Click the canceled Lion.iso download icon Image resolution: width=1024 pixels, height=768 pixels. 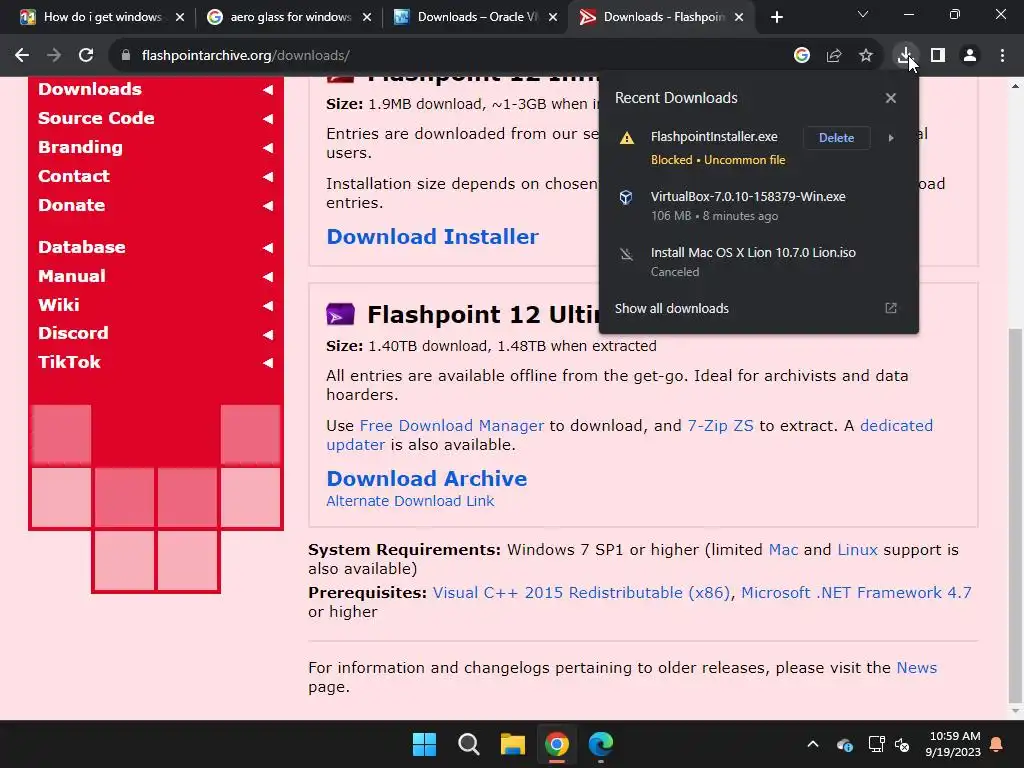626,254
